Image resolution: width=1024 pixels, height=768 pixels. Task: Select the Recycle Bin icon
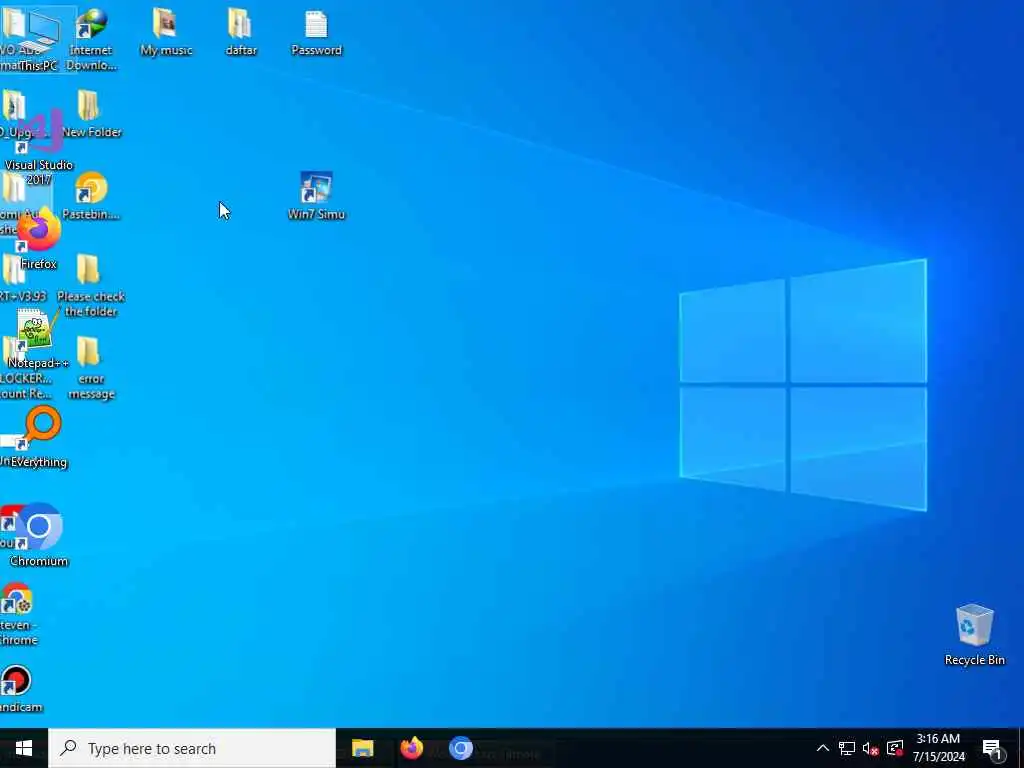click(x=974, y=635)
